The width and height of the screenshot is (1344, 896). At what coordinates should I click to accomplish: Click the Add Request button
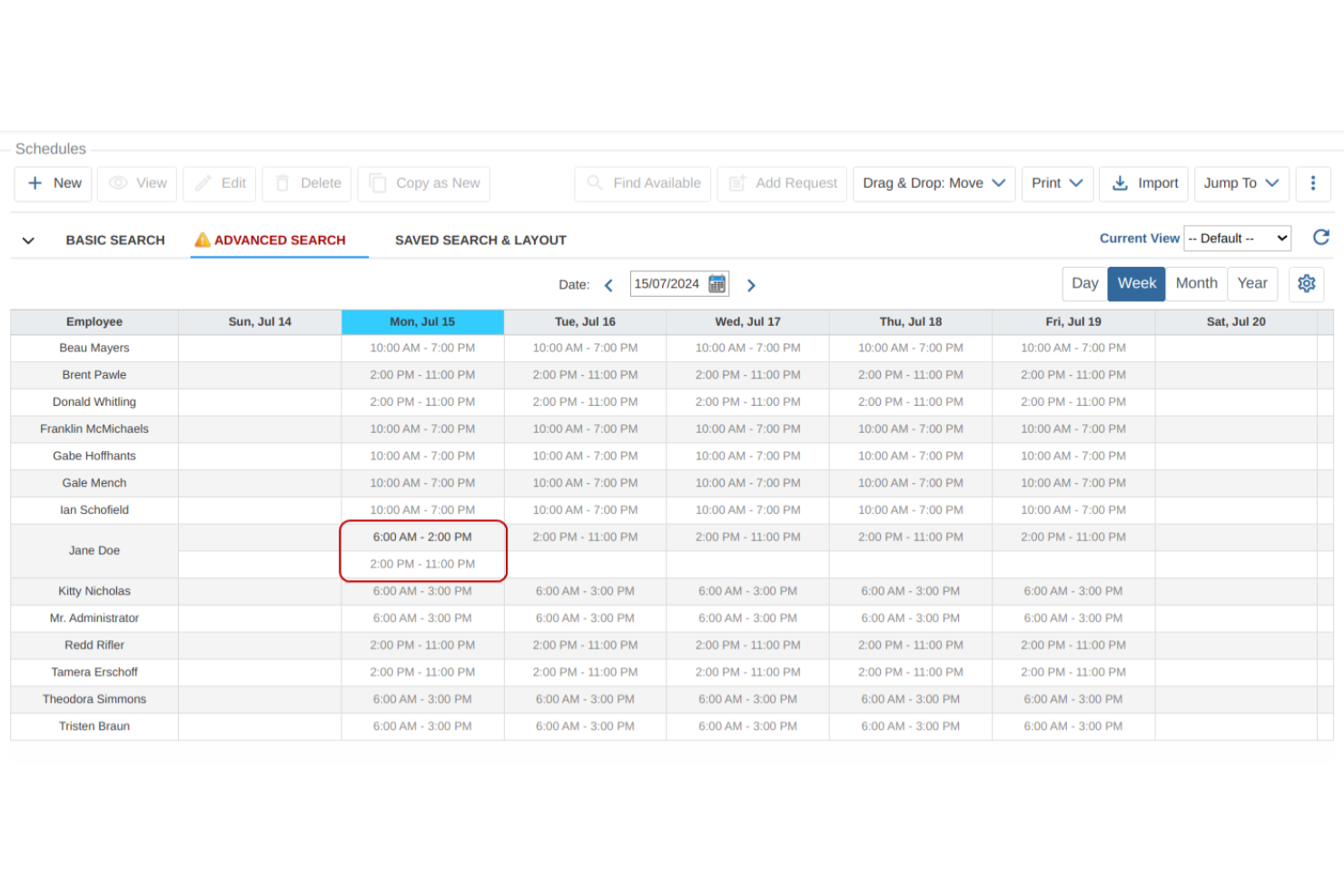[x=782, y=183]
